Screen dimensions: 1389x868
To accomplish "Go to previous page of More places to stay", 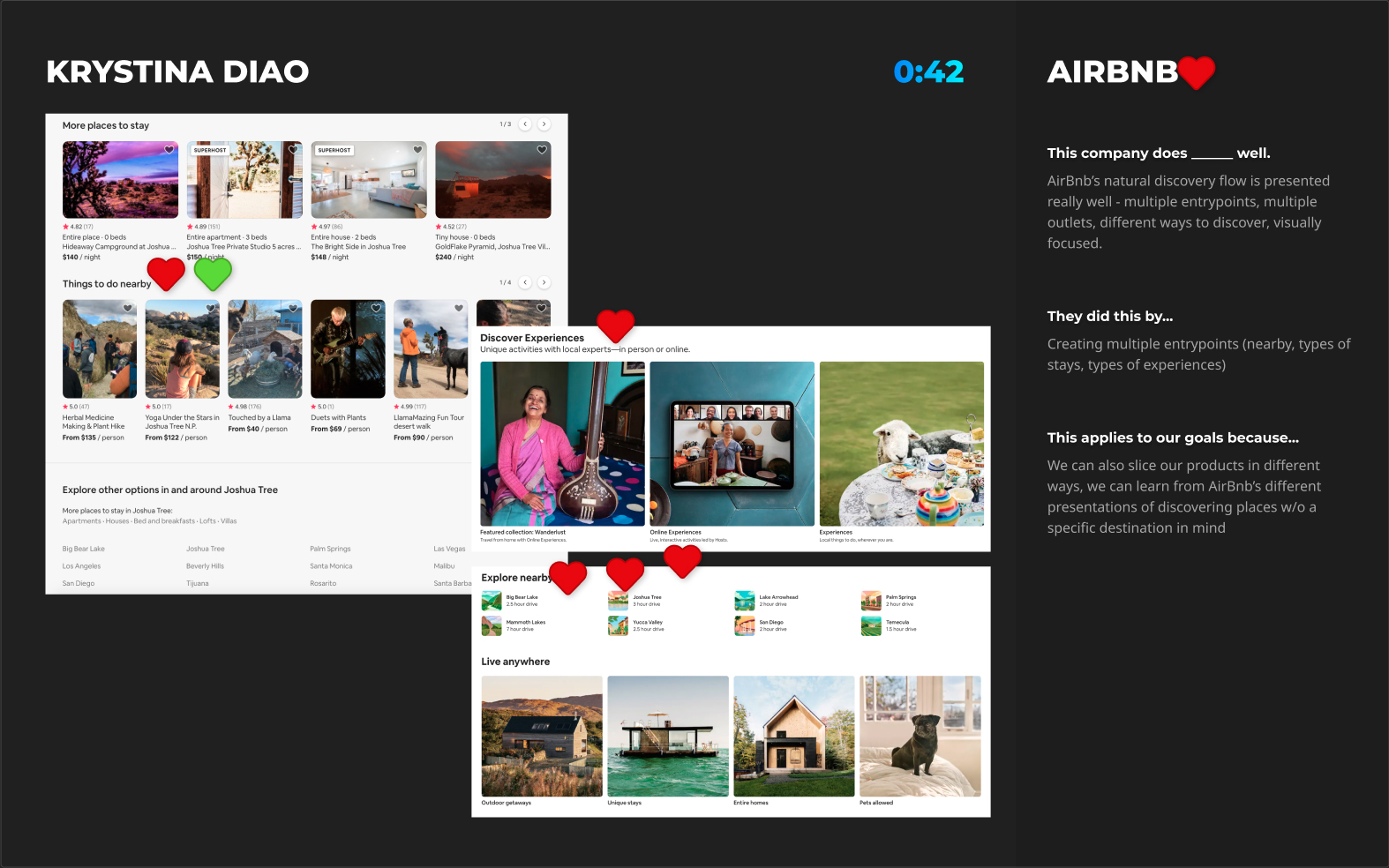I will [x=525, y=124].
